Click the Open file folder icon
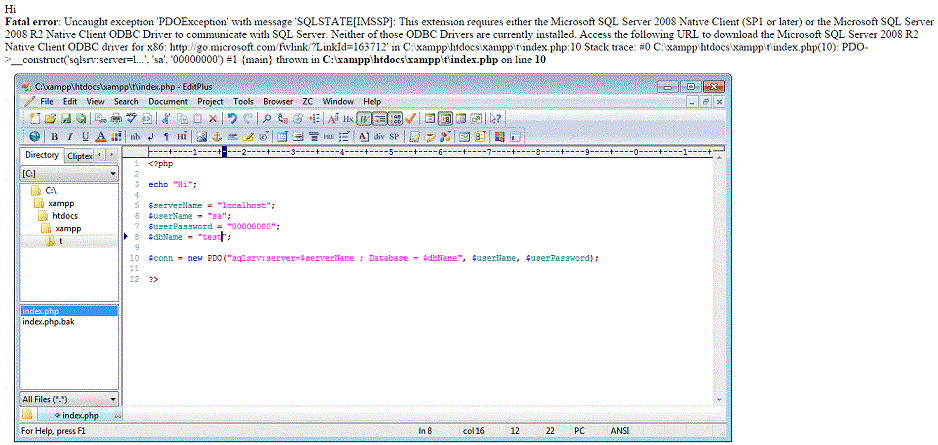This screenshot has height=445, width=938. (50, 118)
